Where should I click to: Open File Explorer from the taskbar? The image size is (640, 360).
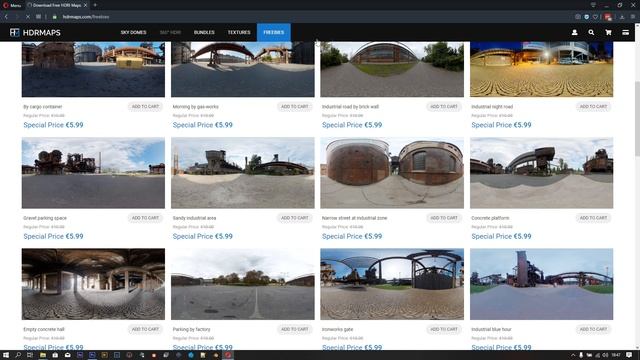click(42, 355)
